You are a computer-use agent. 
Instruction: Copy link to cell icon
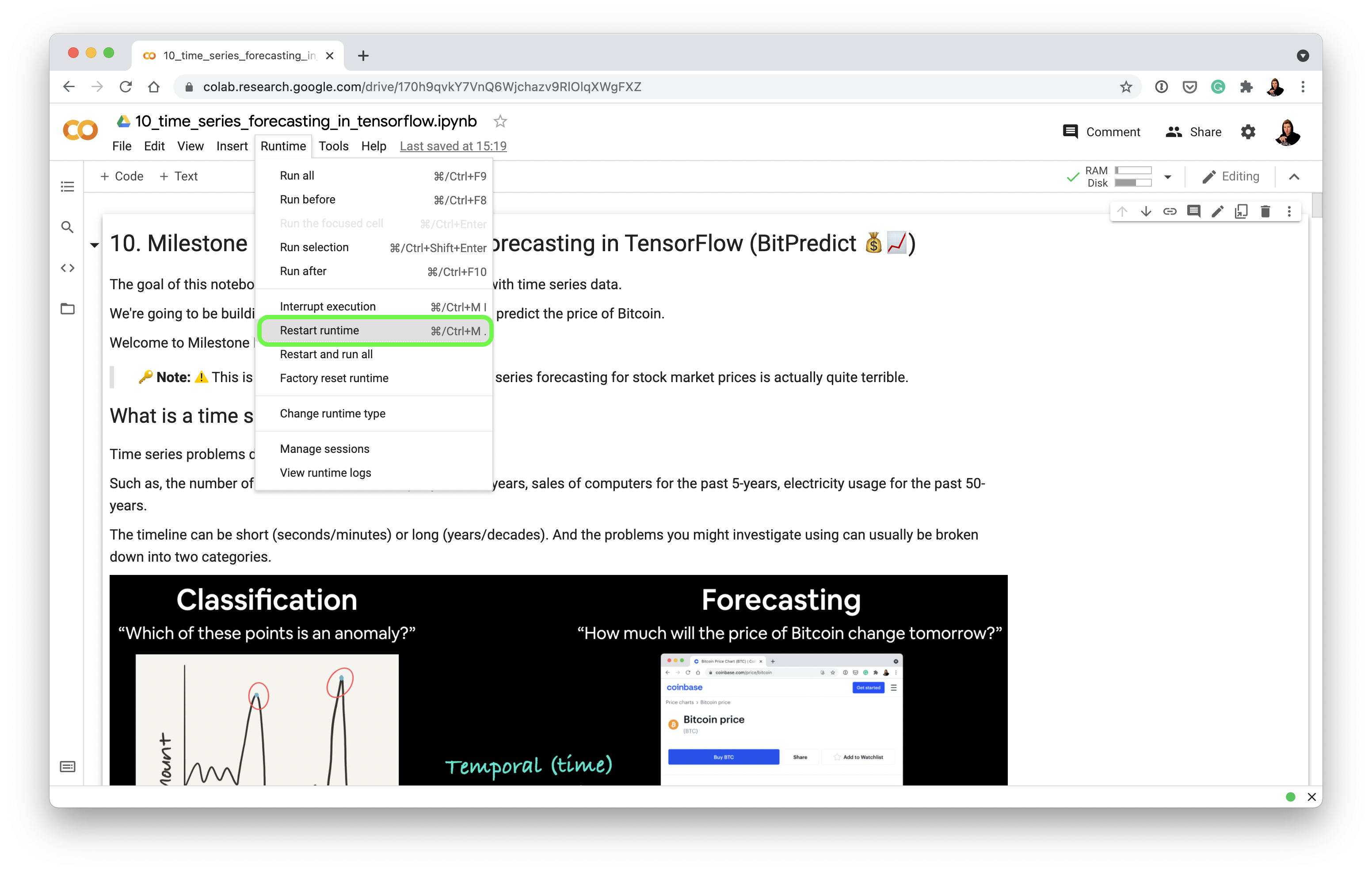(1170, 211)
